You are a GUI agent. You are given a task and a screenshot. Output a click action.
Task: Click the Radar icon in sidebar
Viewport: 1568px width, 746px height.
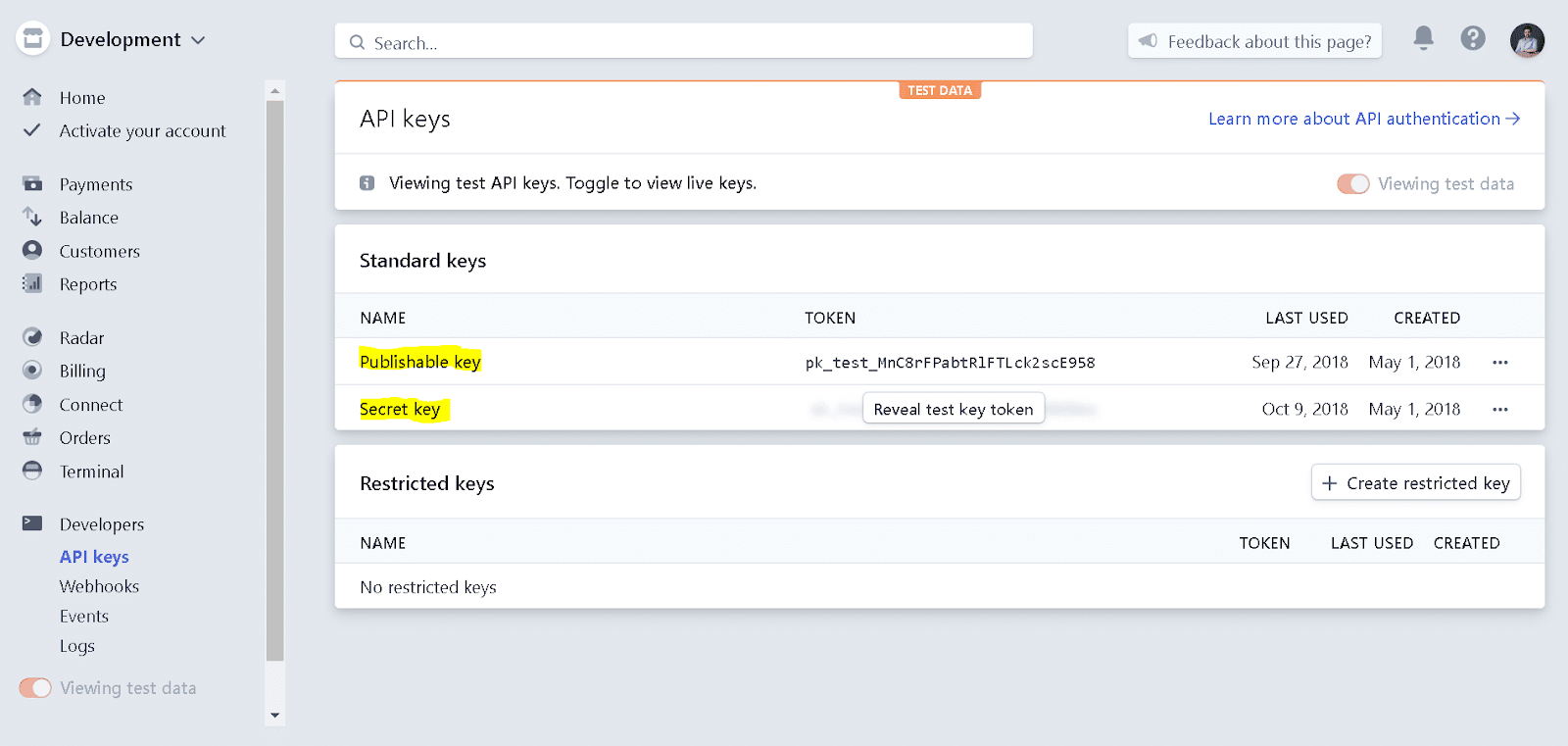(32, 337)
